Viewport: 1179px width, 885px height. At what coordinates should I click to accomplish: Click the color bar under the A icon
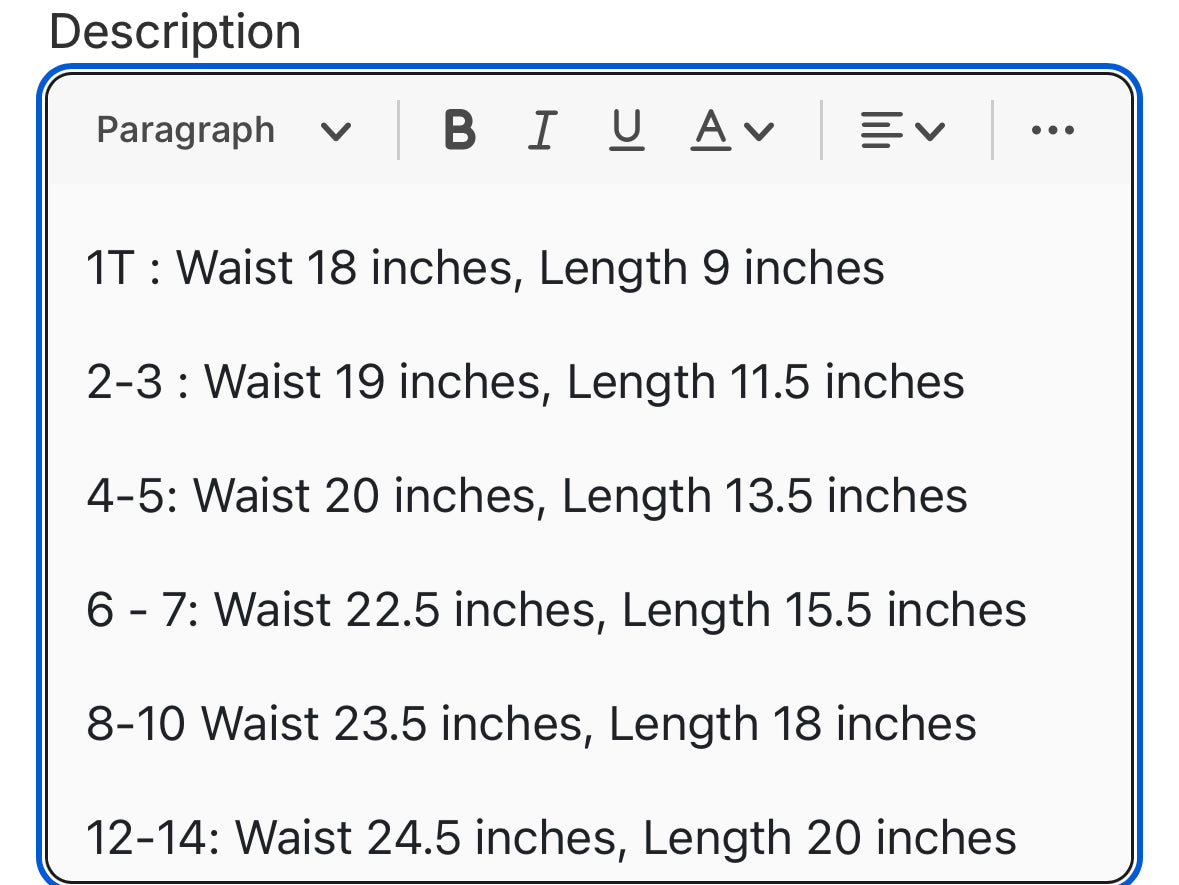tap(710, 150)
